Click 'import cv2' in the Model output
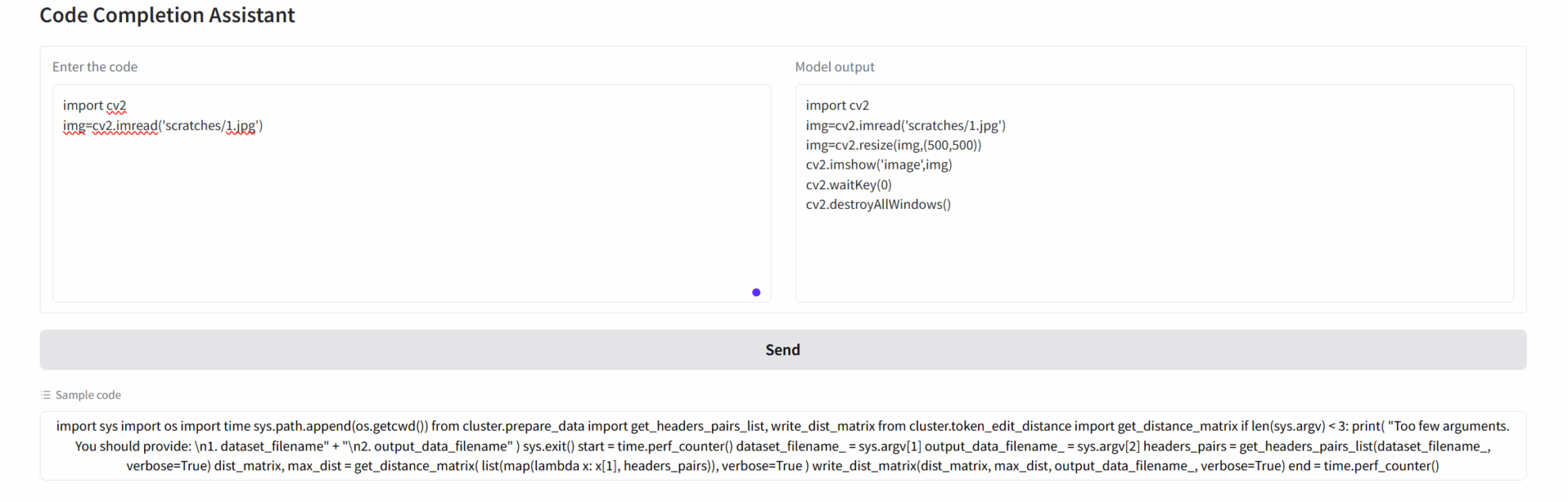This screenshot has height=502, width=1568. [x=837, y=105]
